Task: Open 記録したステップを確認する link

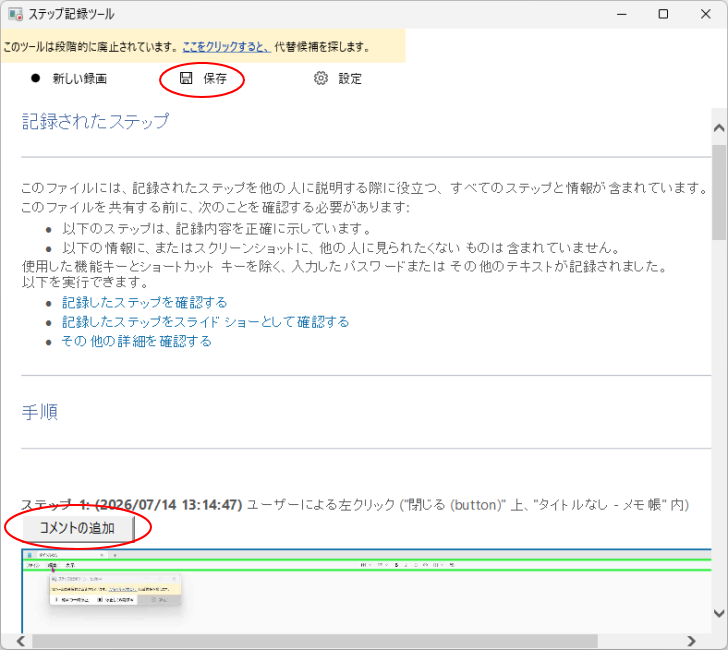Action: [x=144, y=303]
